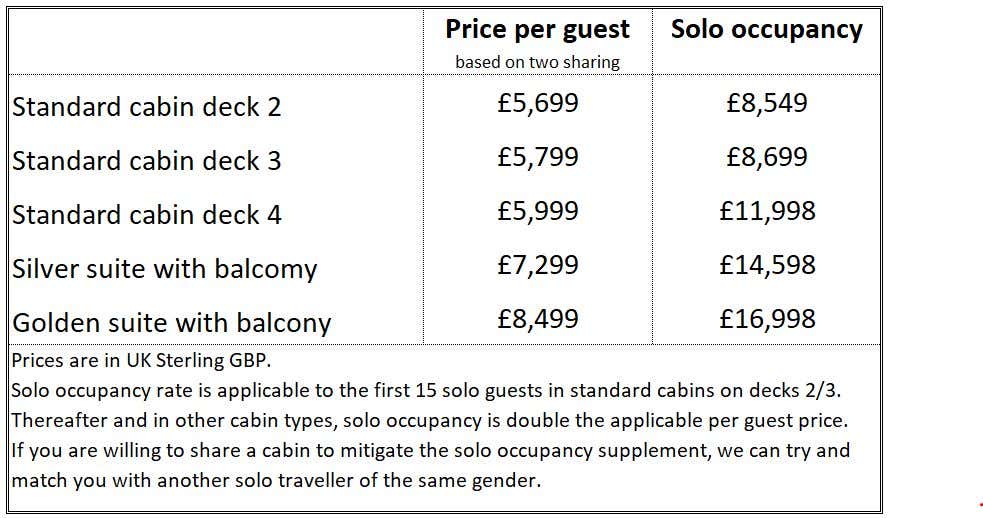Image resolution: width=983 pixels, height=518 pixels.
Task: Select the £5,799 price cell
Action: [537, 157]
